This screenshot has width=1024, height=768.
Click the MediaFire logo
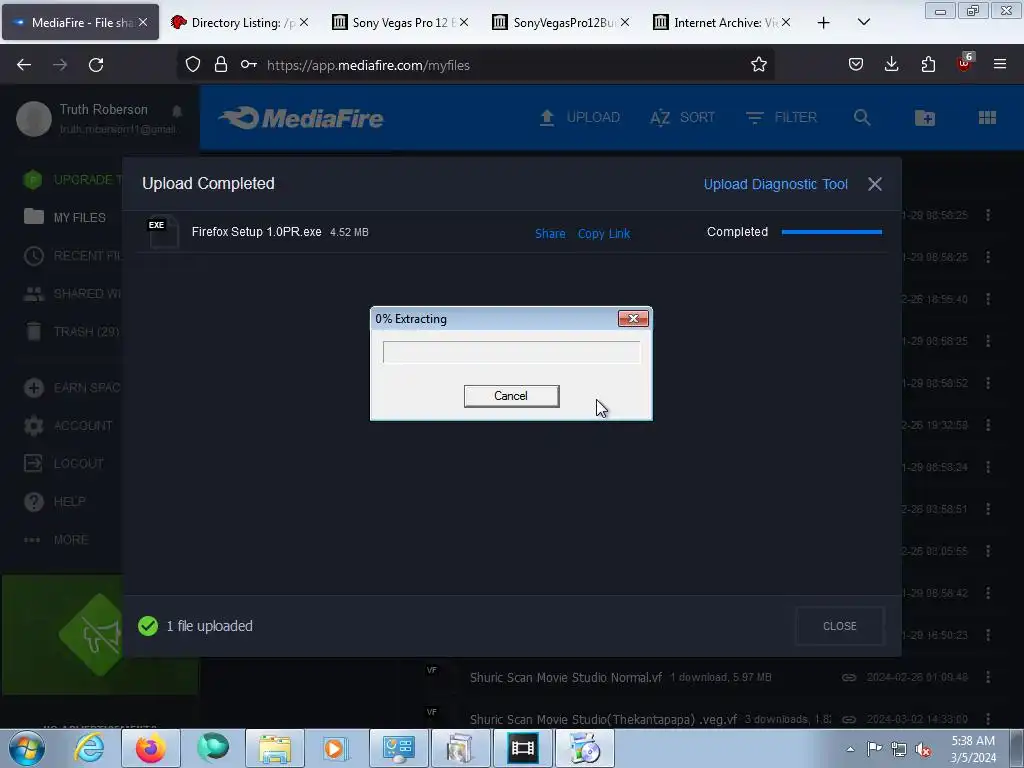click(x=301, y=118)
